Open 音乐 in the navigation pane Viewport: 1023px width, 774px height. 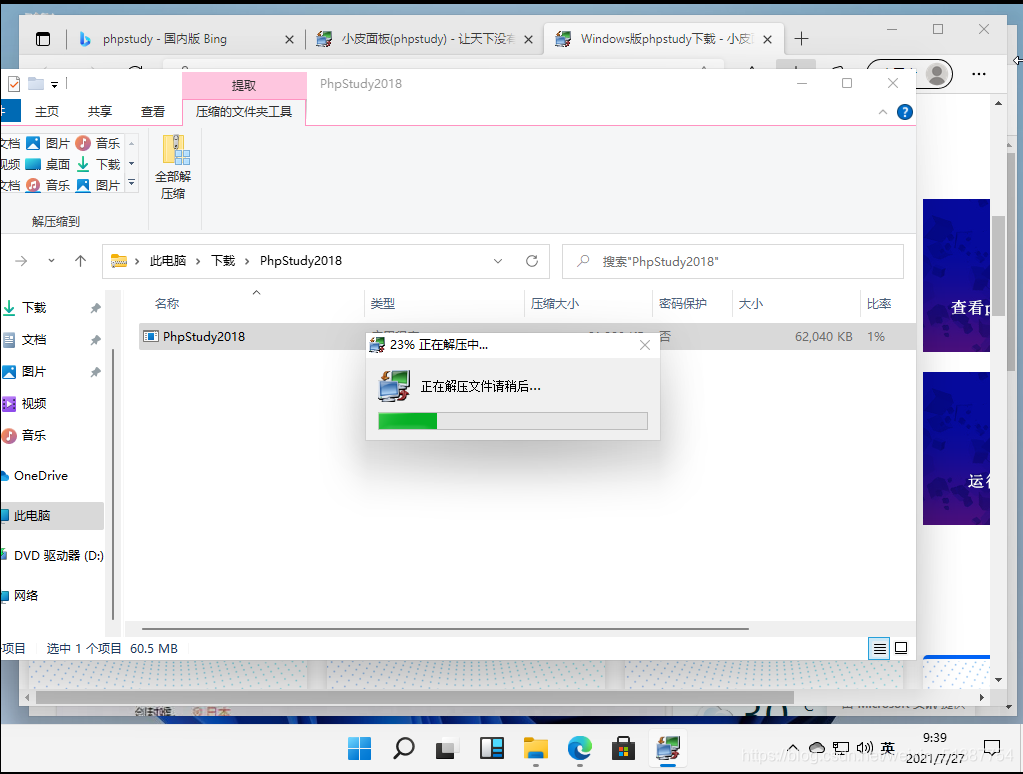(x=34, y=435)
